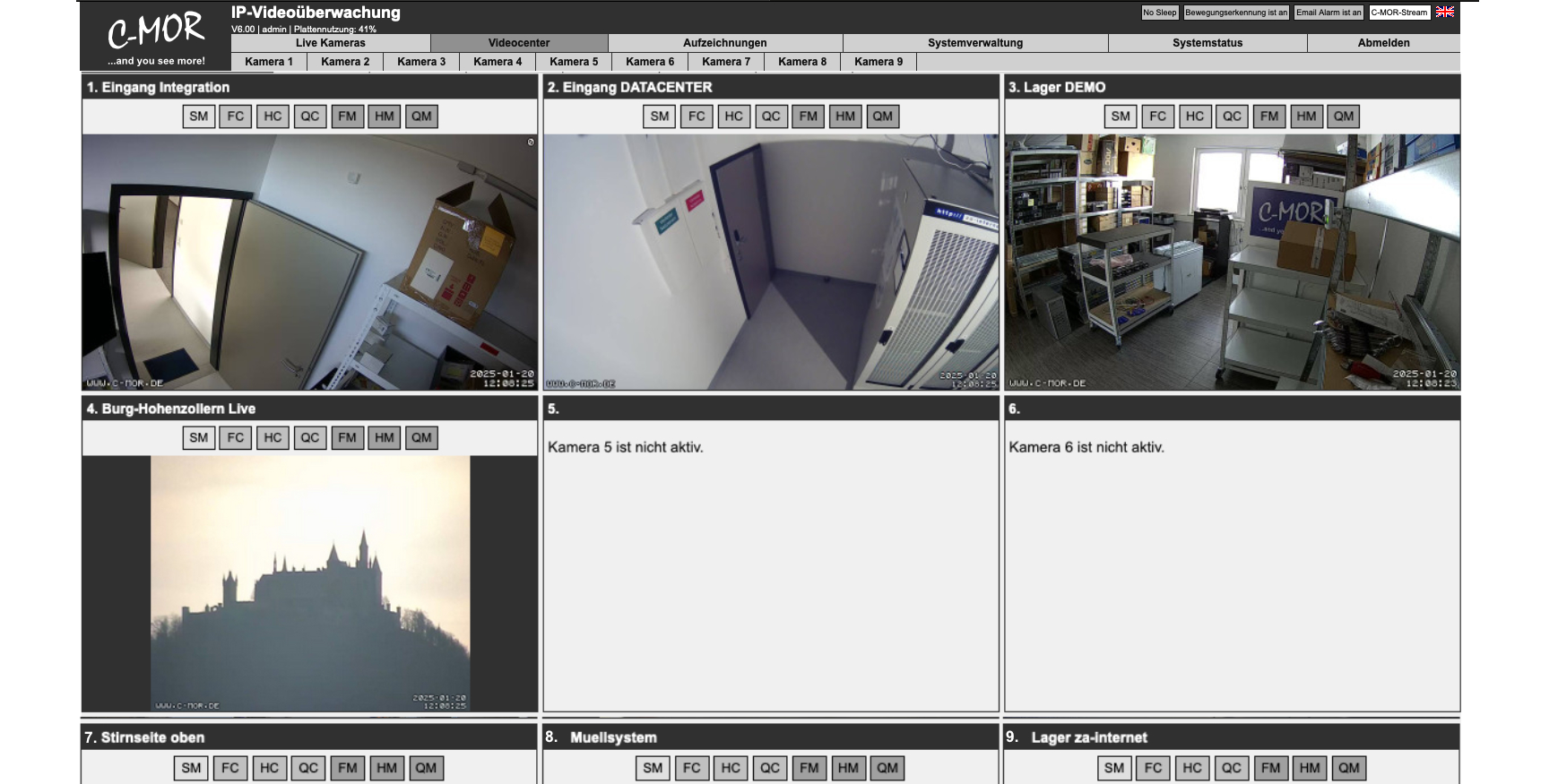The width and height of the screenshot is (1558, 784).
Task: Open the Videocenter menu
Action: 519,43
